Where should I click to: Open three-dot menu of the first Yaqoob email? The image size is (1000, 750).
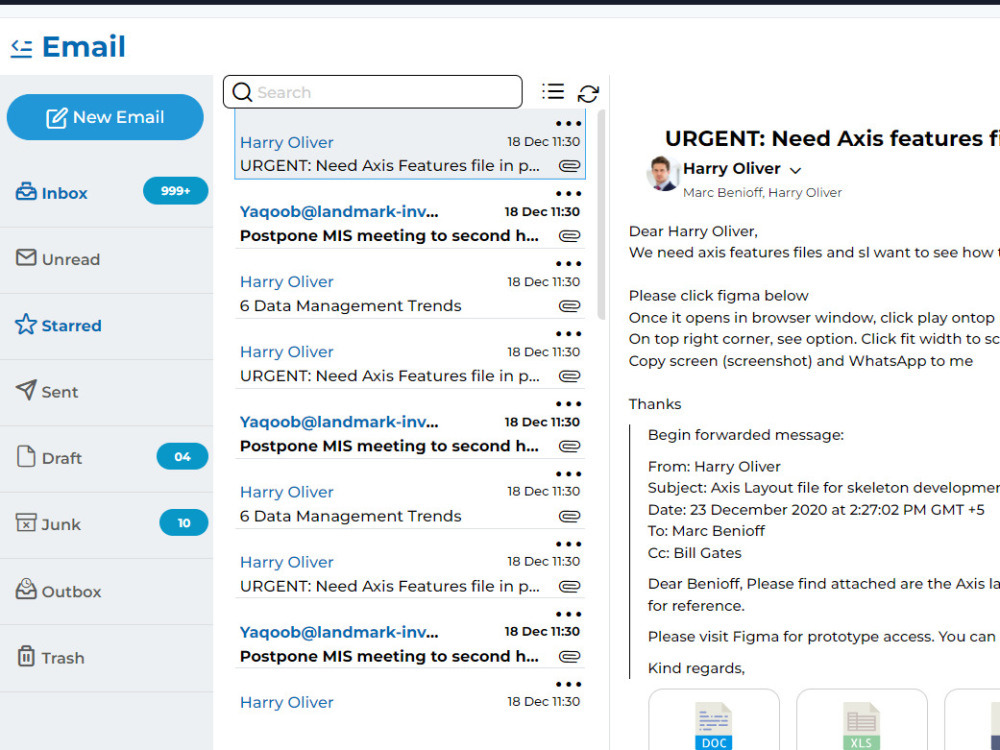[x=568, y=194]
